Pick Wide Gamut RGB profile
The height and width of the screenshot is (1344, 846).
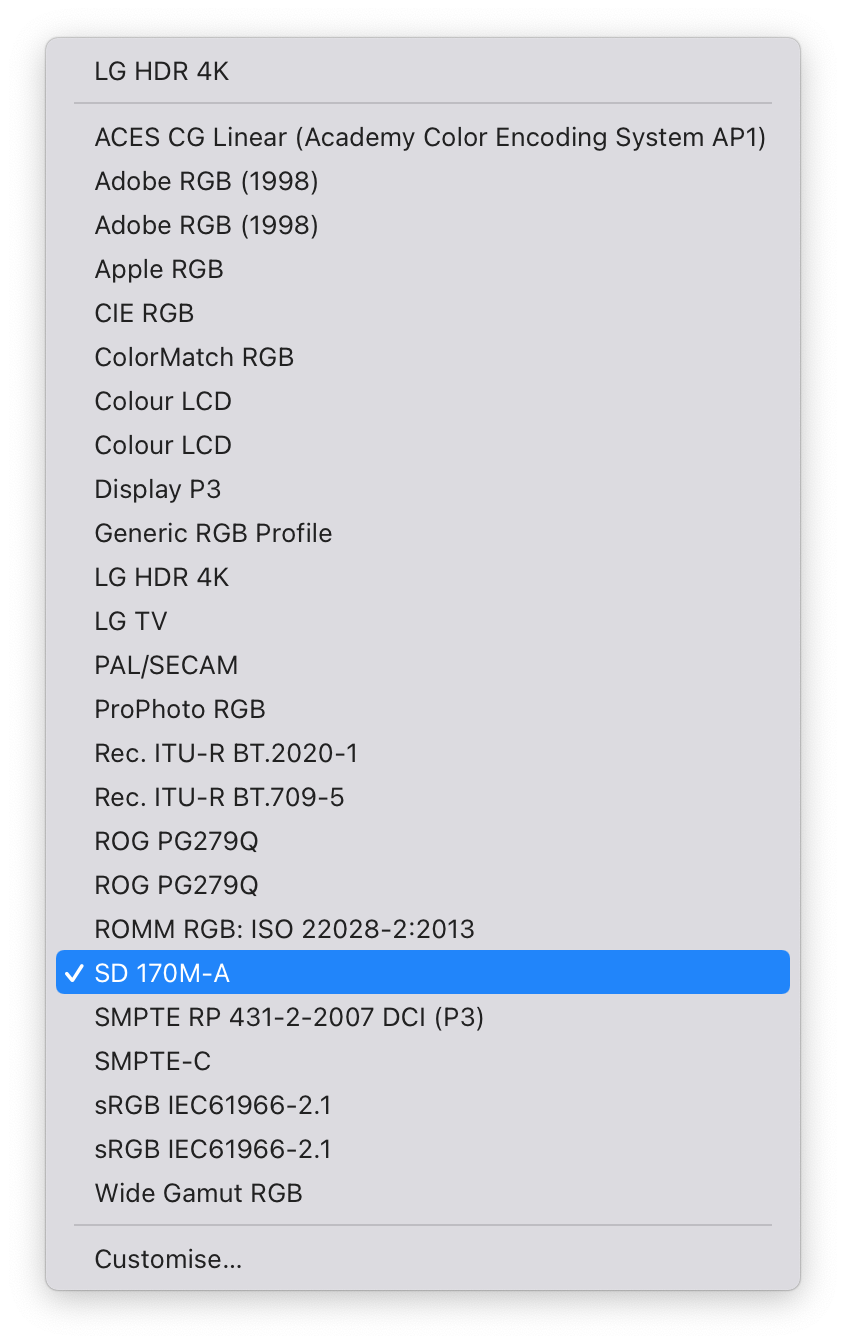click(198, 1193)
